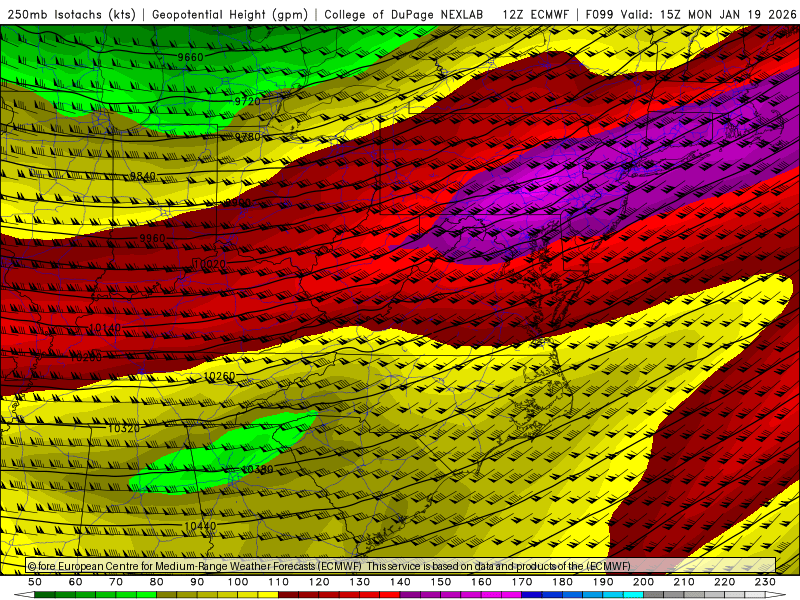This screenshot has height=600, width=800.
Task: Click the 9660 height contour label
Action: [x=190, y=57]
